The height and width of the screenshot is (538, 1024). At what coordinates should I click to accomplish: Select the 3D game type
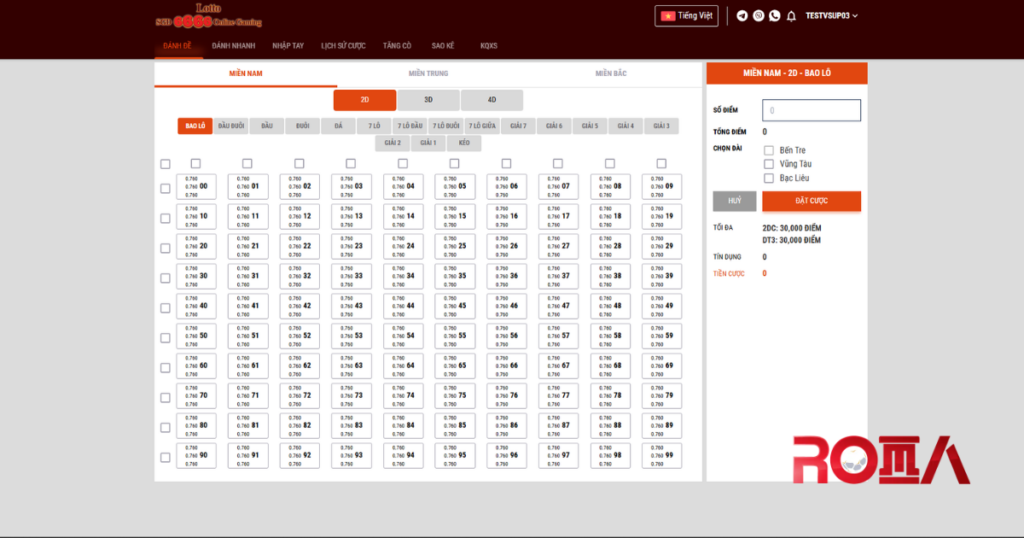(x=428, y=100)
